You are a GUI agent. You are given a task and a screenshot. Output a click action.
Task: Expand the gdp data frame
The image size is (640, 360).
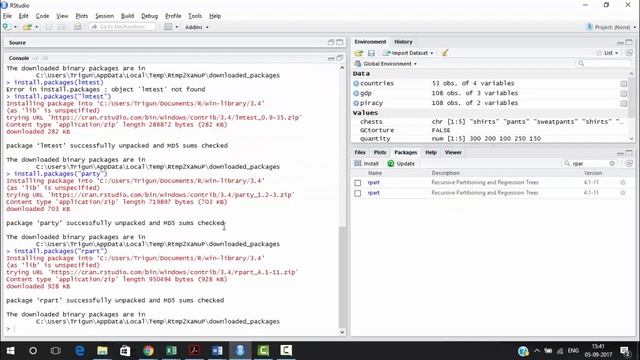pyautogui.click(x=356, y=93)
